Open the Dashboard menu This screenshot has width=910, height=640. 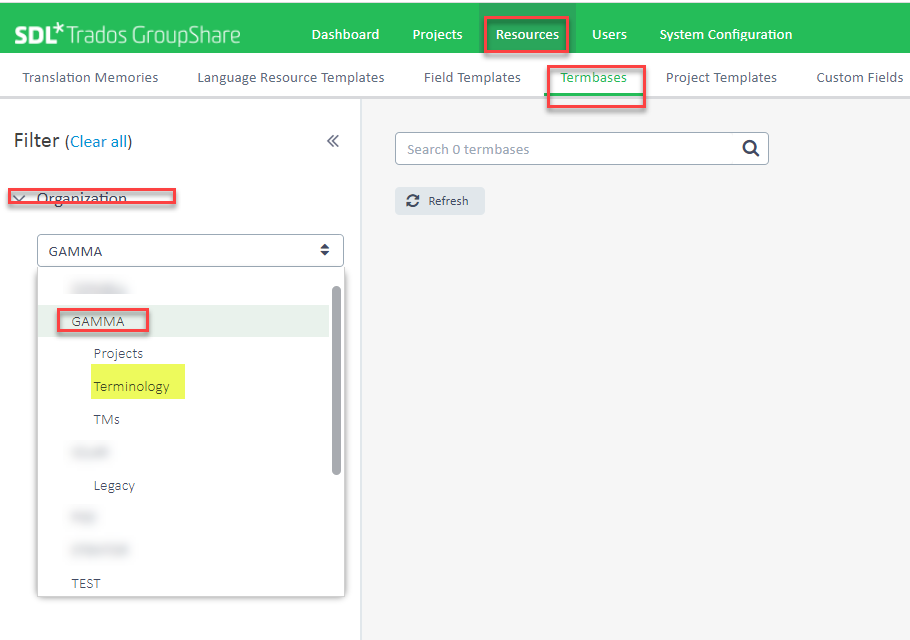pyautogui.click(x=345, y=35)
